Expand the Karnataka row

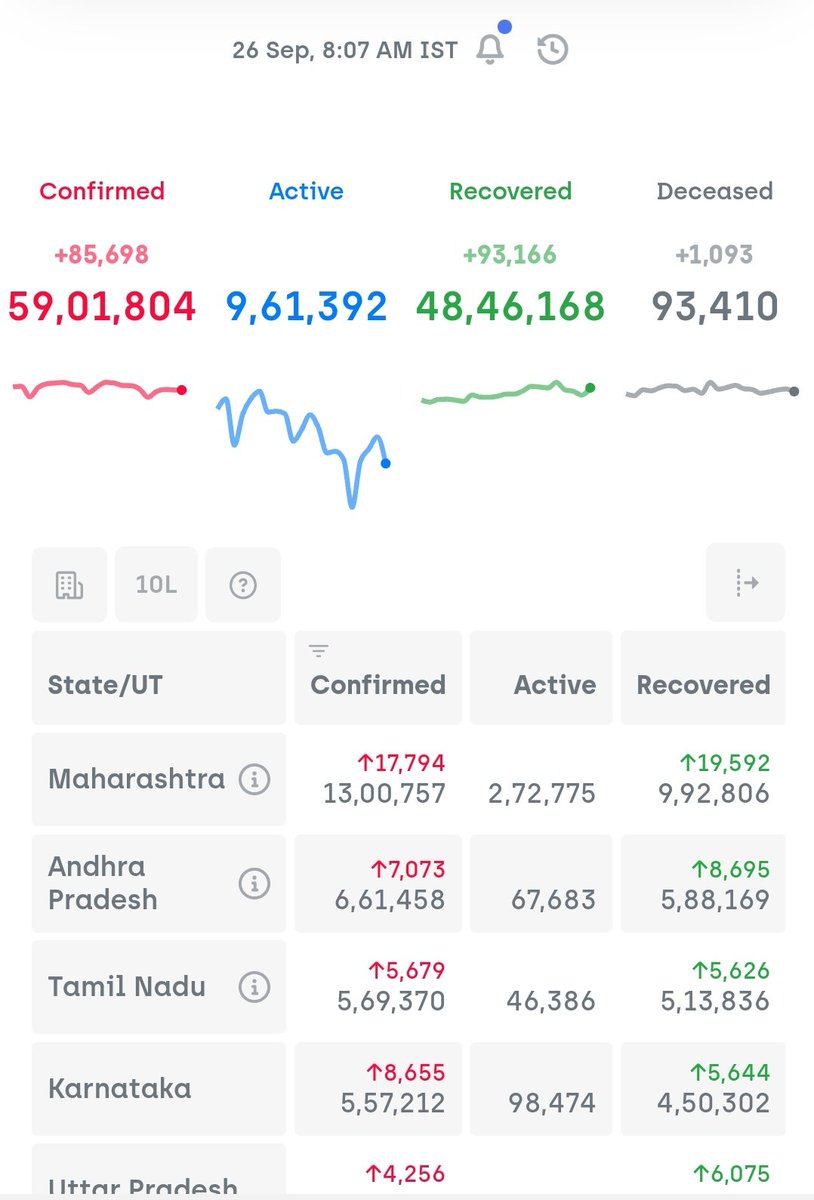point(120,1089)
